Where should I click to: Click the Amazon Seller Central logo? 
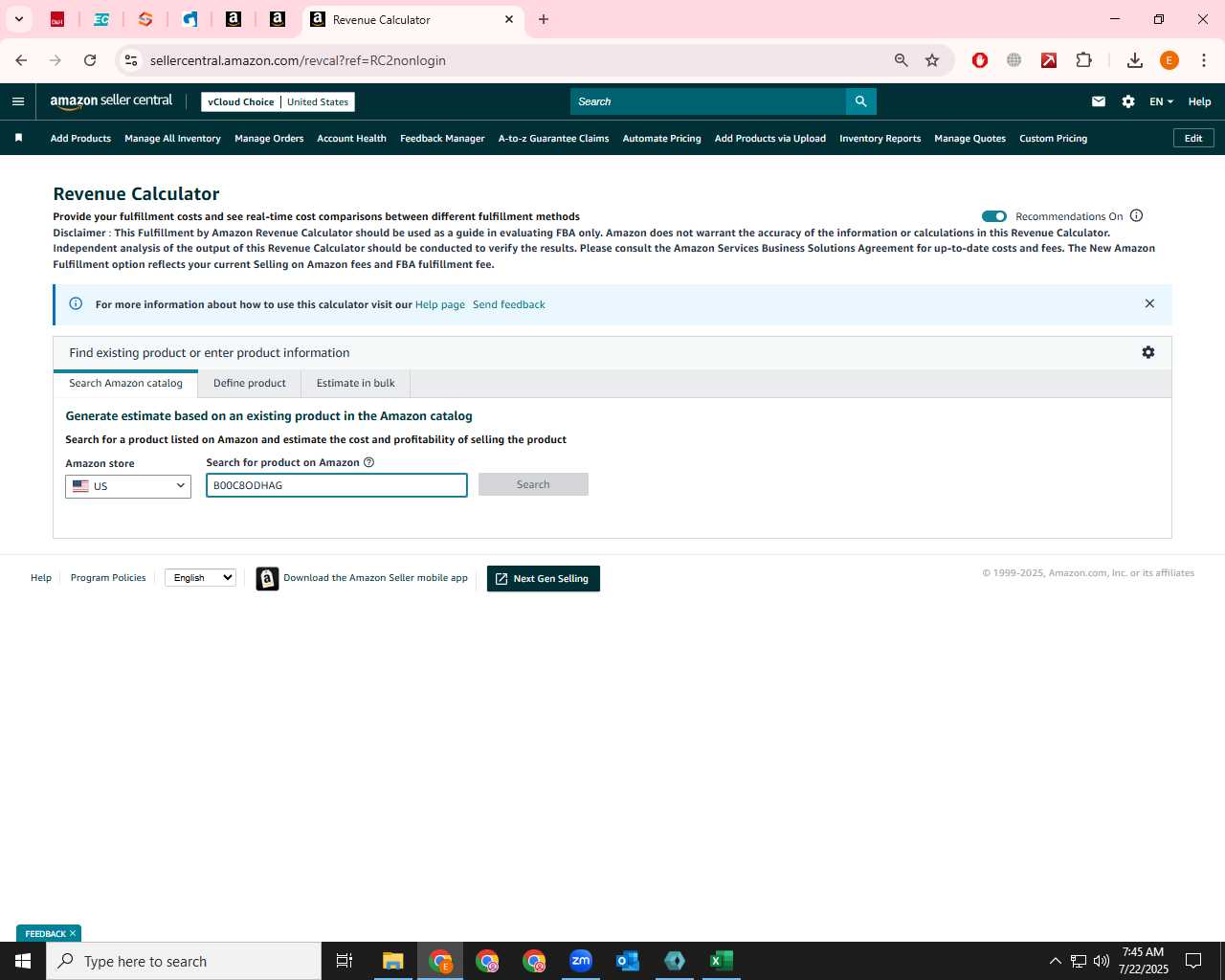[111, 100]
